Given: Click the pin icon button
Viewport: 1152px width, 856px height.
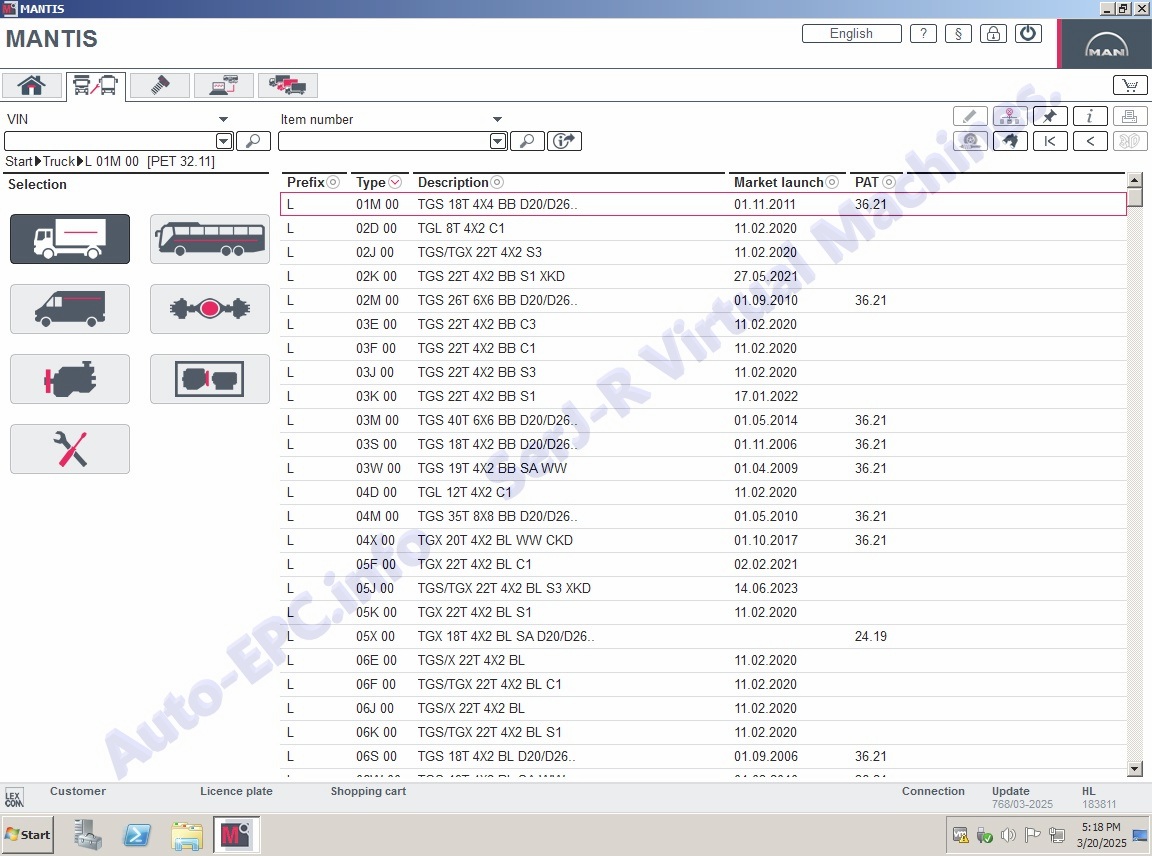Looking at the screenshot, I should click(x=1050, y=116).
